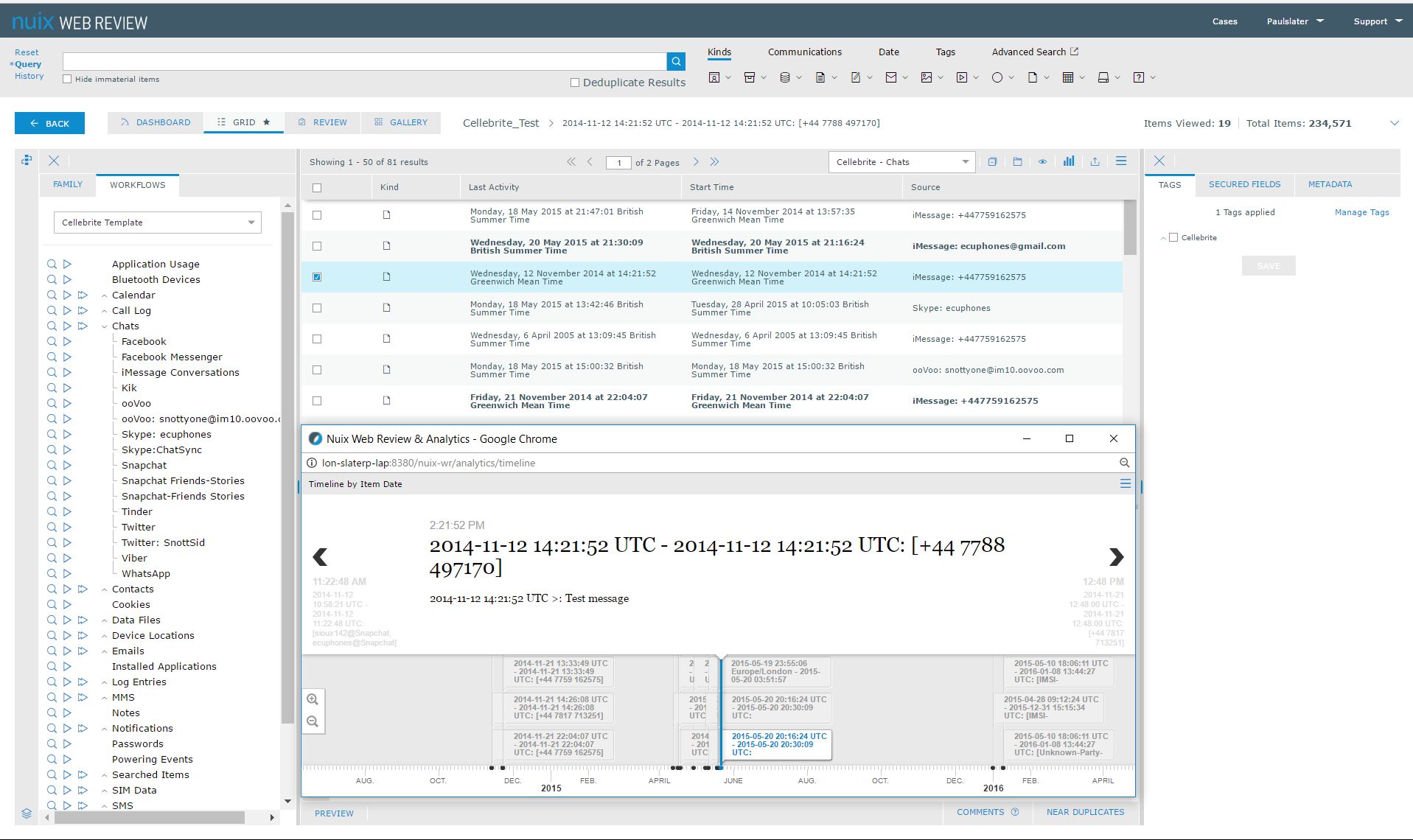This screenshot has width=1413, height=840.
Task: Open the METADATA tab
Action: (1330, 184)
